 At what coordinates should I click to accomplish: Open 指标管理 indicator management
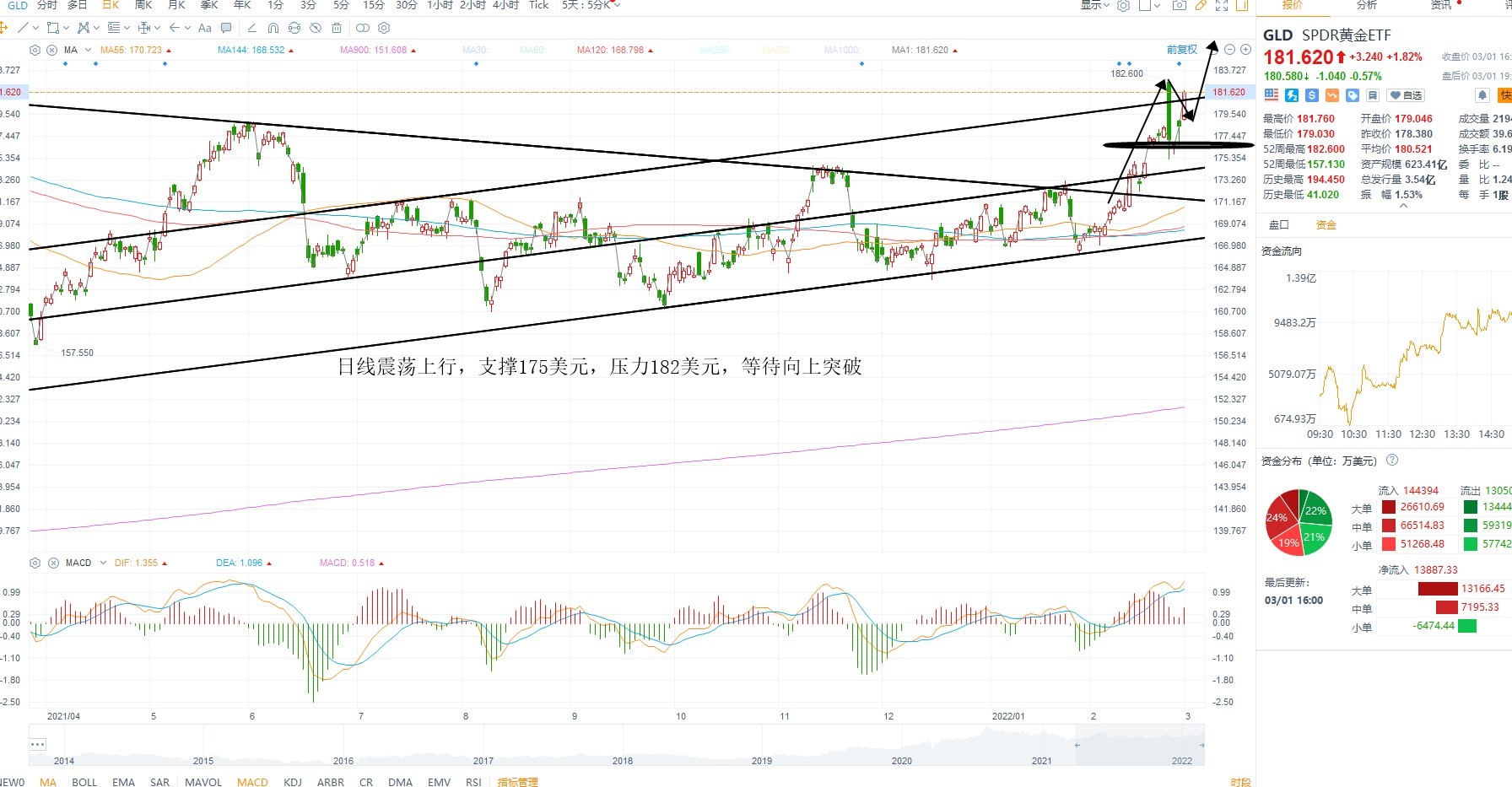pos(517,782)
